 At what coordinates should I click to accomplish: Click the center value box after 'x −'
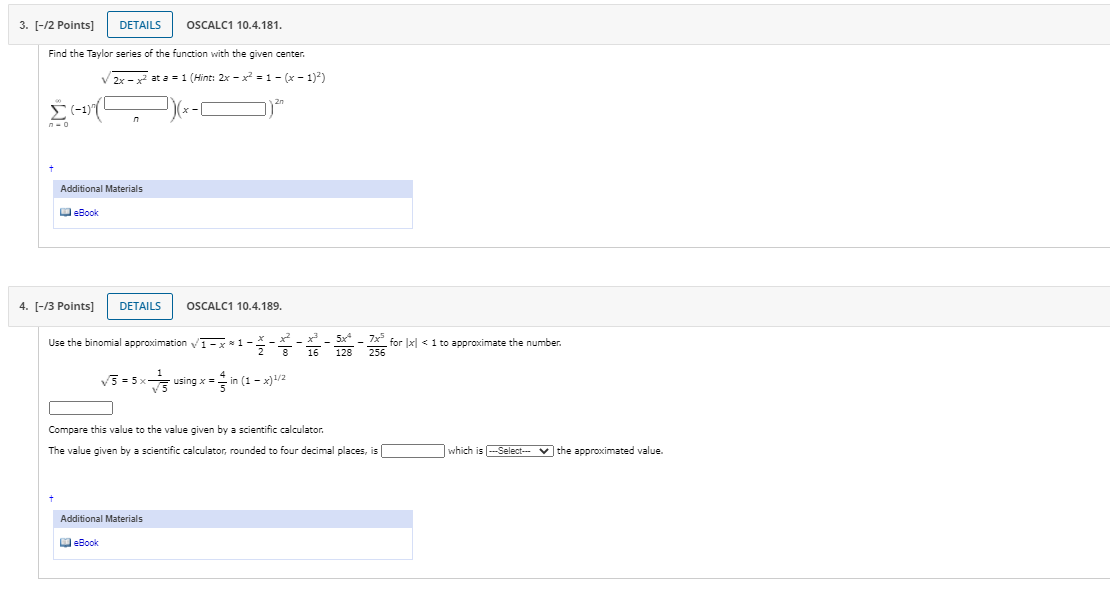pyautogui.click(x=234, y=109)
